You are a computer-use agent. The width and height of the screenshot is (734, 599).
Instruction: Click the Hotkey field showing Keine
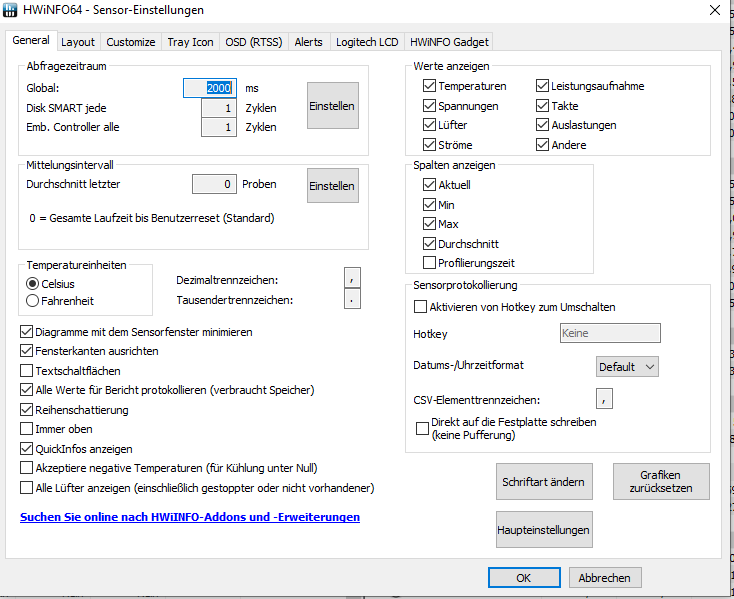tap(610, 333)
